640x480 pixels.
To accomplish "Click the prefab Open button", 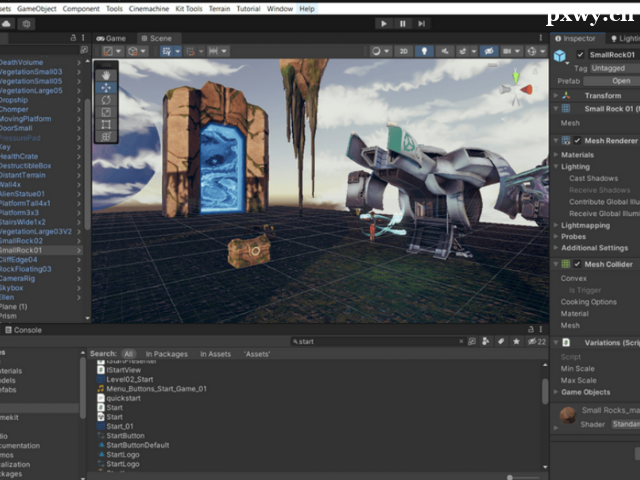I will pos(621,81).
